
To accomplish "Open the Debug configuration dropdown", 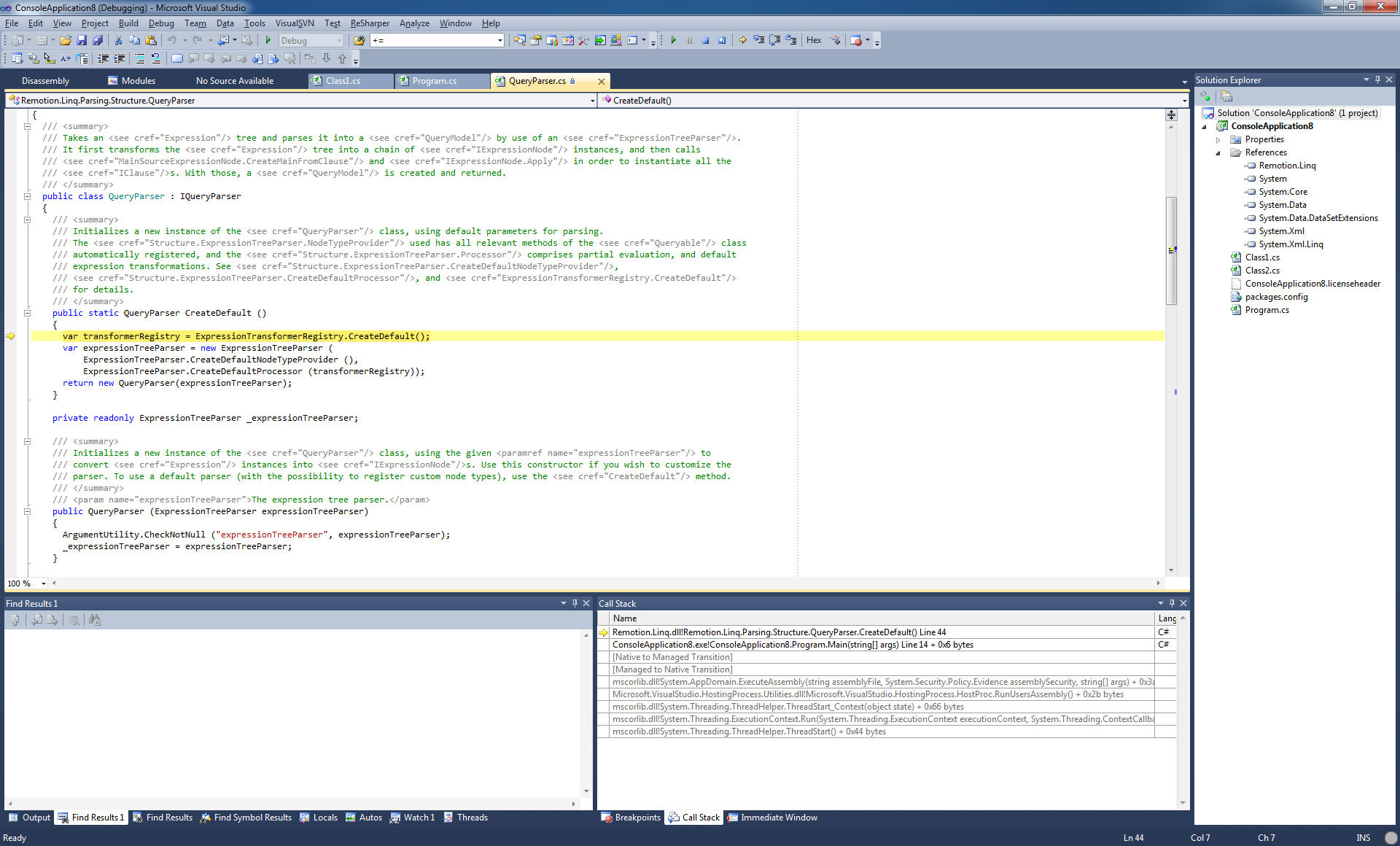I will coord(340,41).
